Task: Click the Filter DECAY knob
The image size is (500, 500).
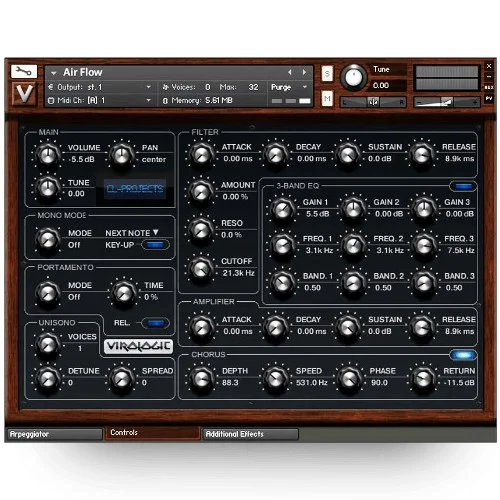Action: coord(275,154)
